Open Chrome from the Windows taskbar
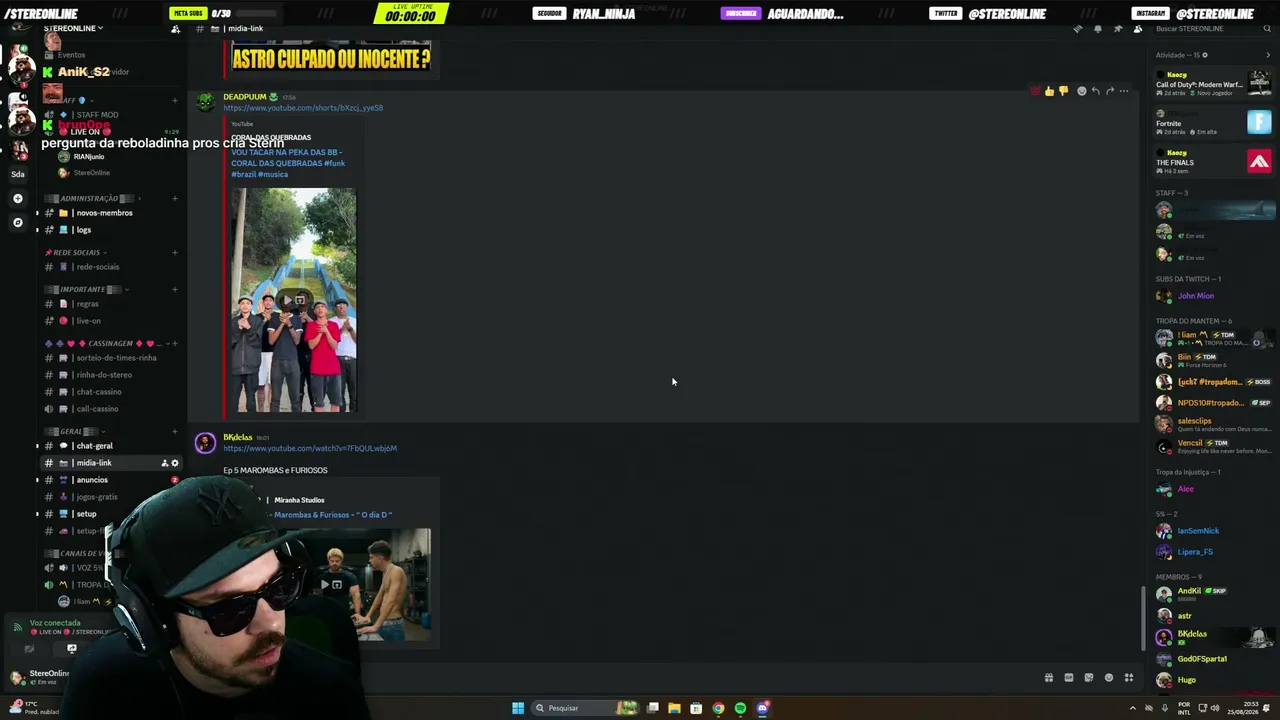The width and height of the screenshot is (1280, 720). click(x=718, y=708)
